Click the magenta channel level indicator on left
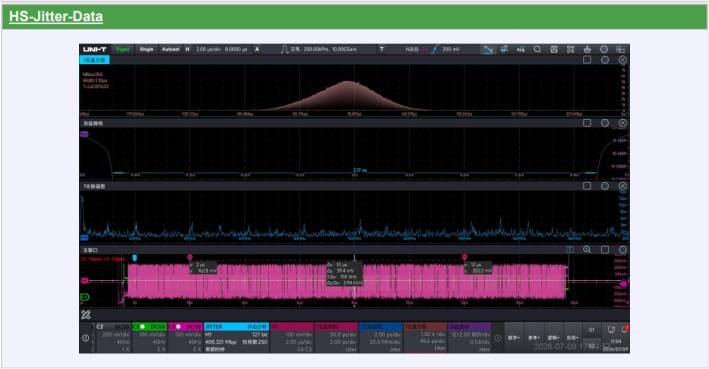The width and height of the screenshot is (709, 369). (x=85, y=280)
